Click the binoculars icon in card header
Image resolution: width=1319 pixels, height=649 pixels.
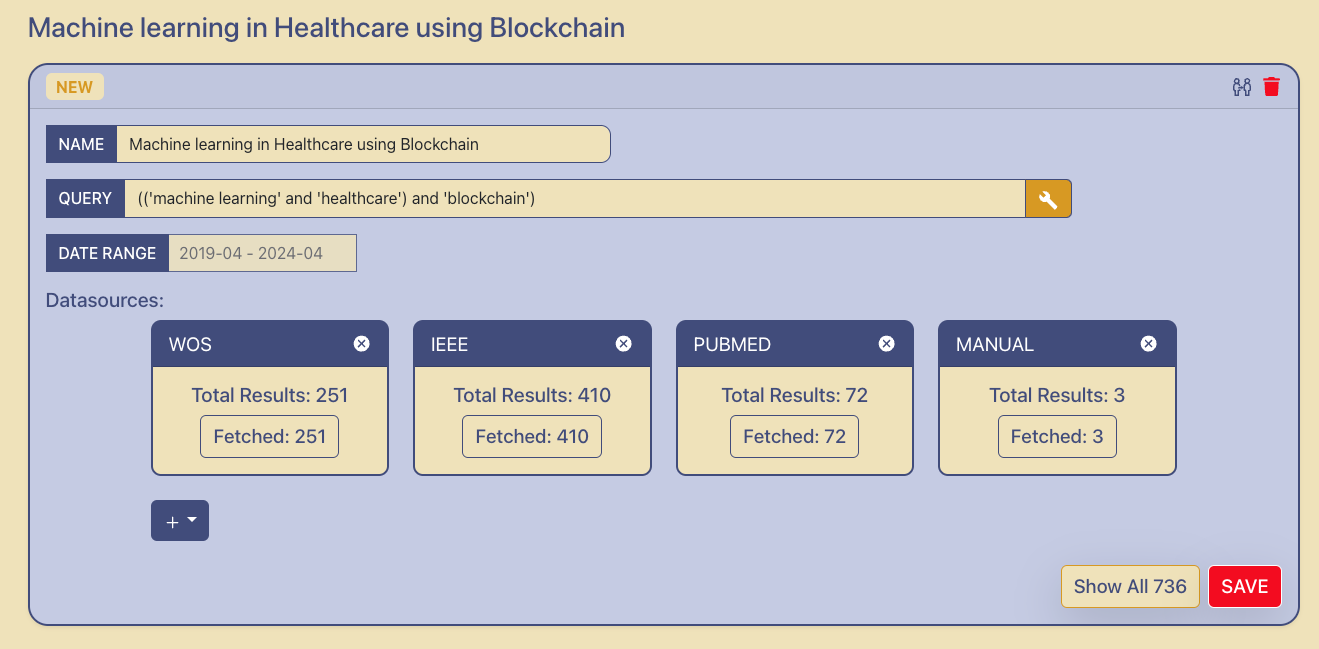pos(1242,87)
